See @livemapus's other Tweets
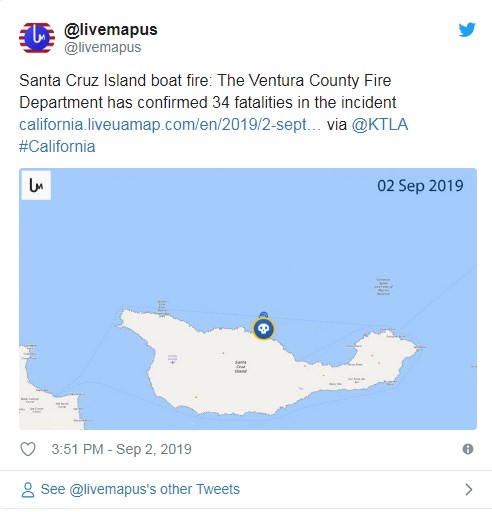492x512 pixels. (140, 489)
